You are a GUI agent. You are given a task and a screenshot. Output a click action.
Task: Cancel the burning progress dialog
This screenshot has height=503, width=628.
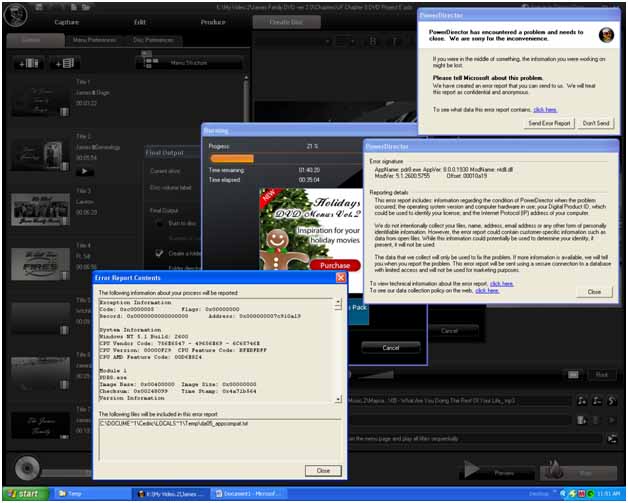pos(390,348)
